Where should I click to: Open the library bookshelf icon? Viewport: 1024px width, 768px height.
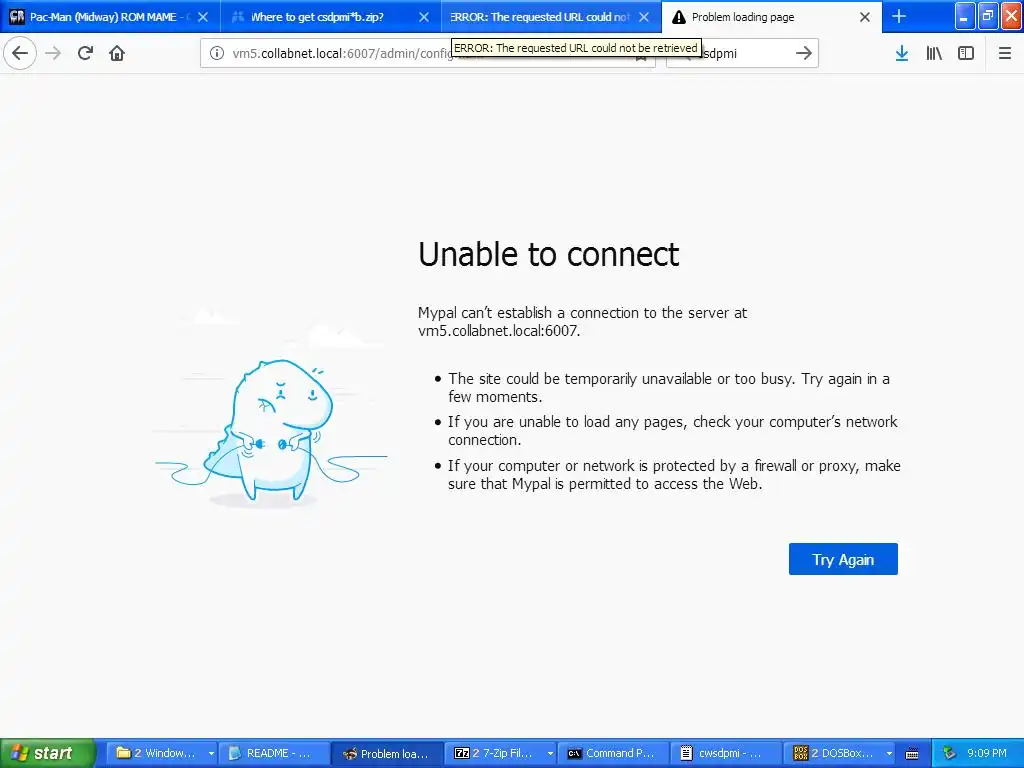coord(934,53)
